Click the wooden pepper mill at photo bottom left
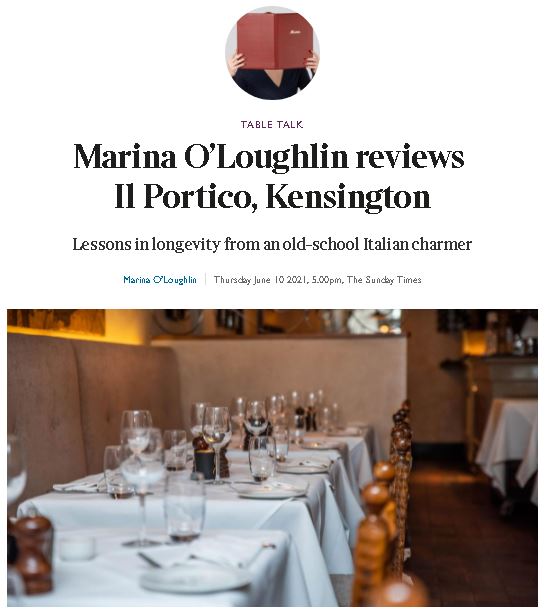 click(x=33, y=552)
